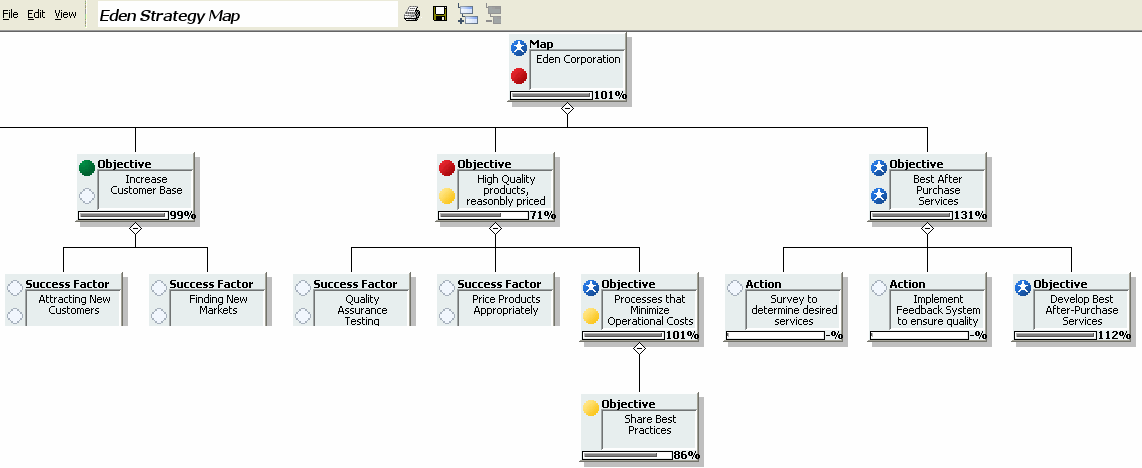Click Eden Corporation 101% progress bar
The height and width of the screenshot is (468, 1142).
[551, 95]
